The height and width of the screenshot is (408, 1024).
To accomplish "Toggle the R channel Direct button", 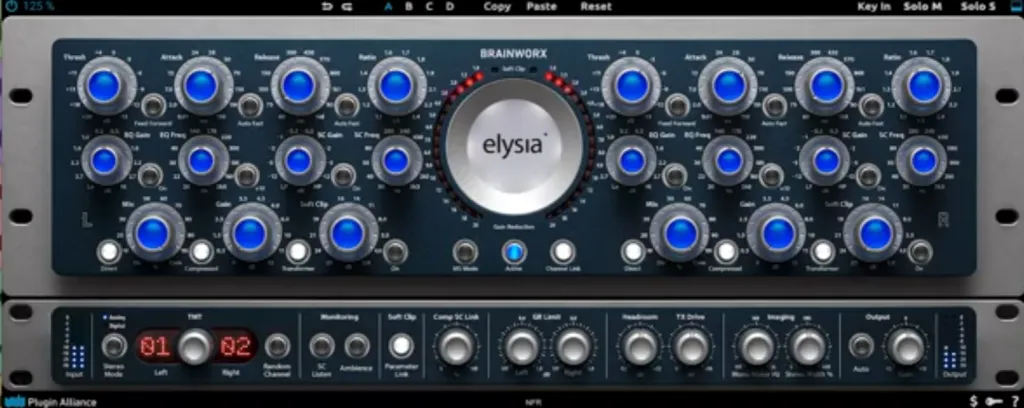I will tap(633, 251).
